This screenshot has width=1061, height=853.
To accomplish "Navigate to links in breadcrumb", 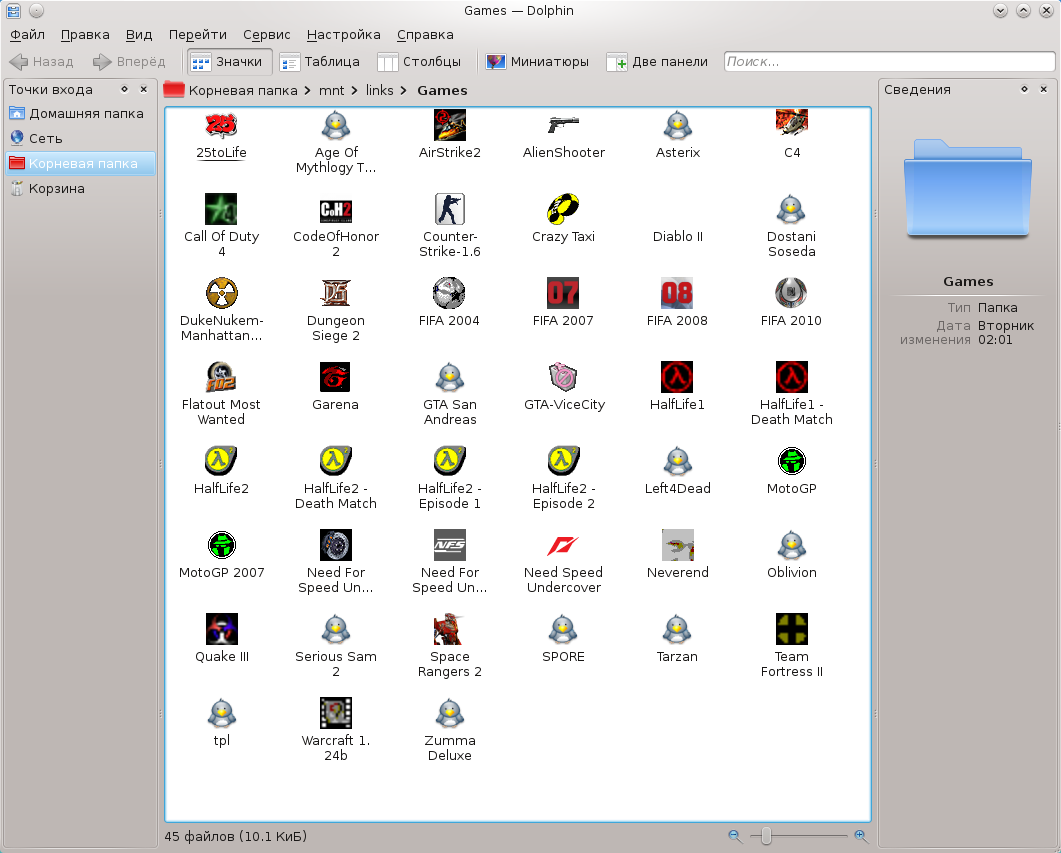I will point(380,91).
